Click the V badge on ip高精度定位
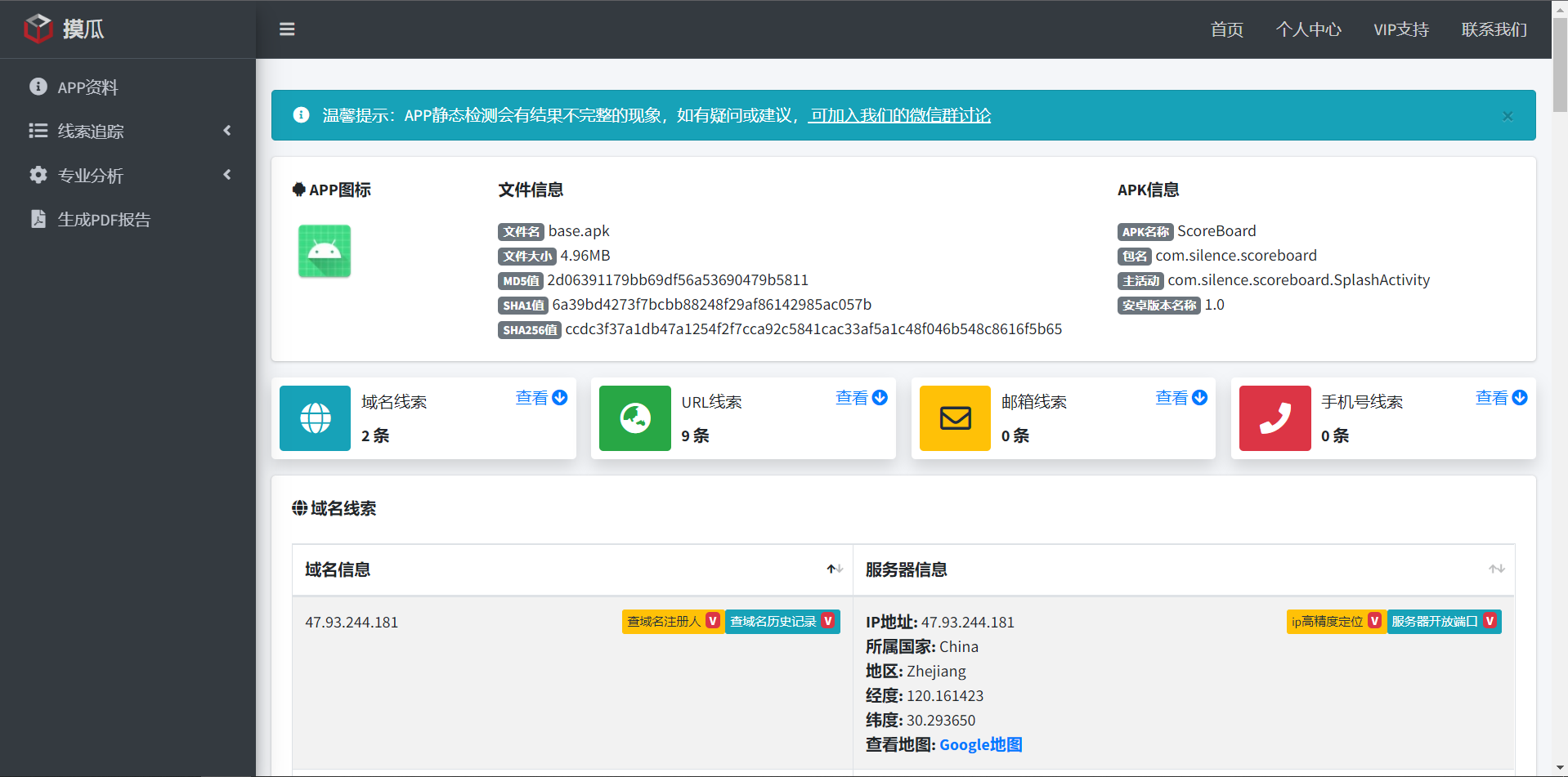This screenshot has width=1568, height=777. coord(1374,621)
